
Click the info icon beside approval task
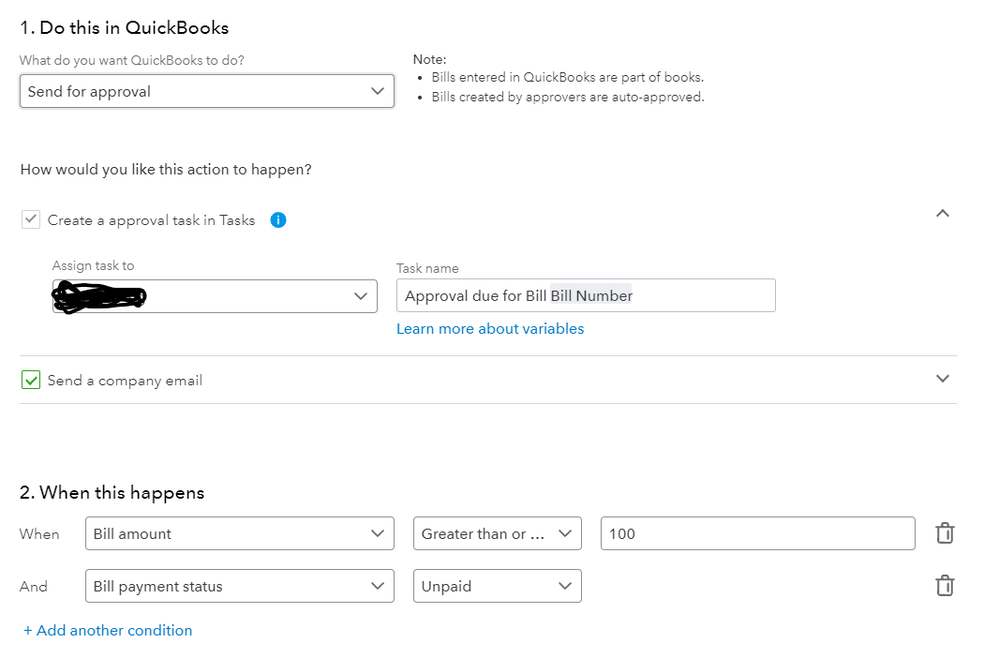pos(278,220)
